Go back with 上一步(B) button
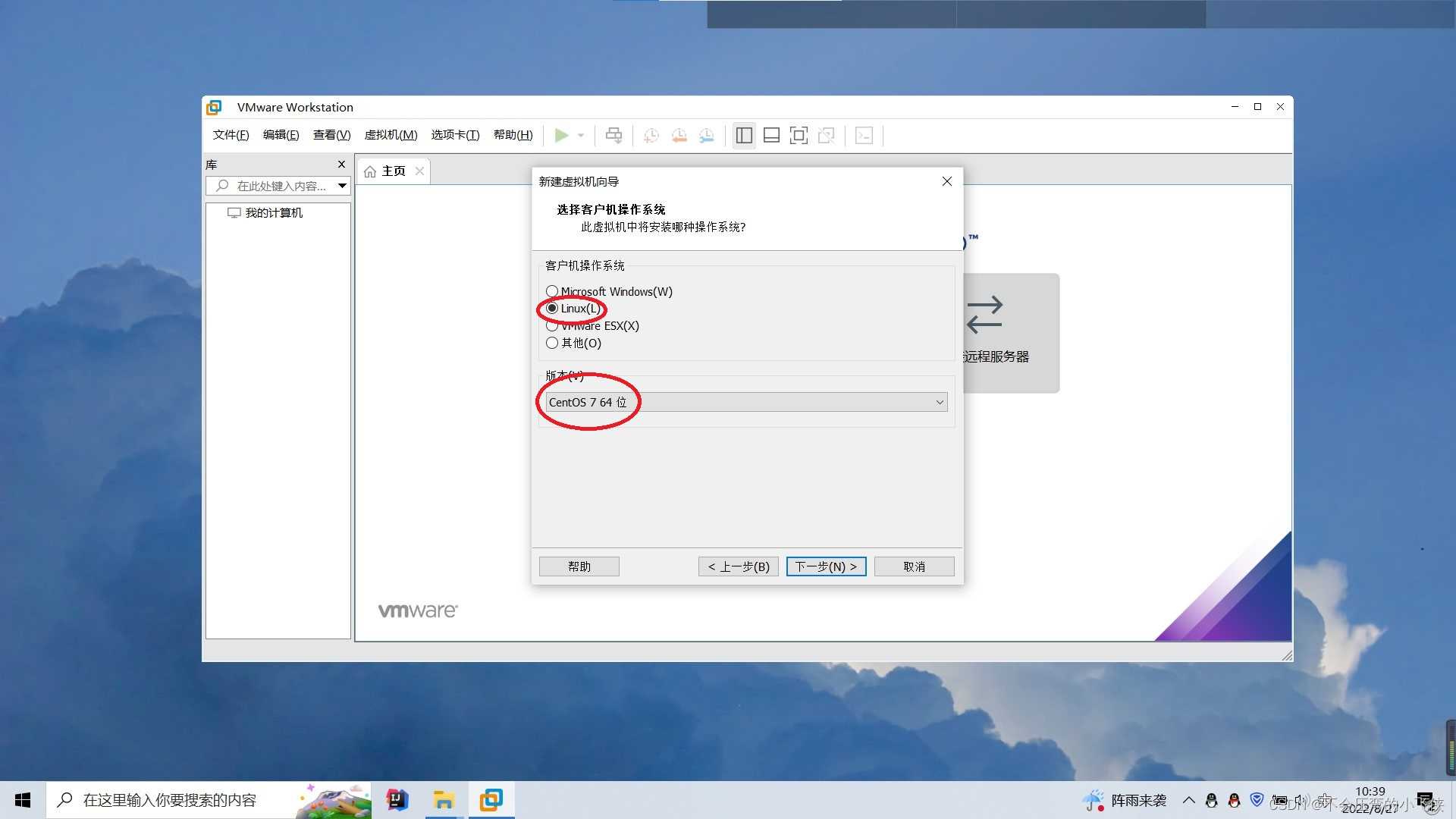This screenshot has width=1456, height=819. [738, 566]
